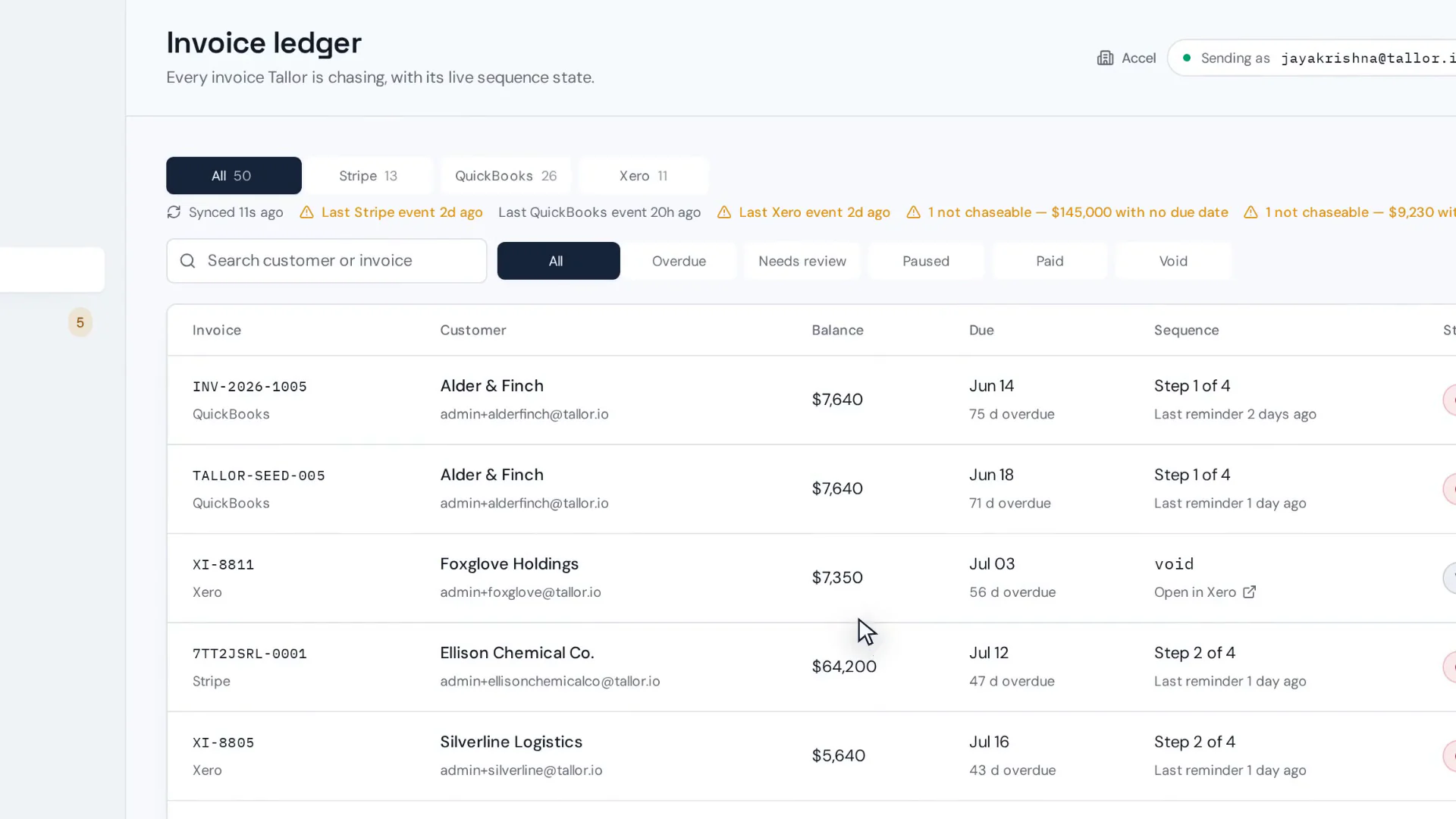Click the void sequence label
Viewport: 1456px width, 819px height.
[1174, 564]
